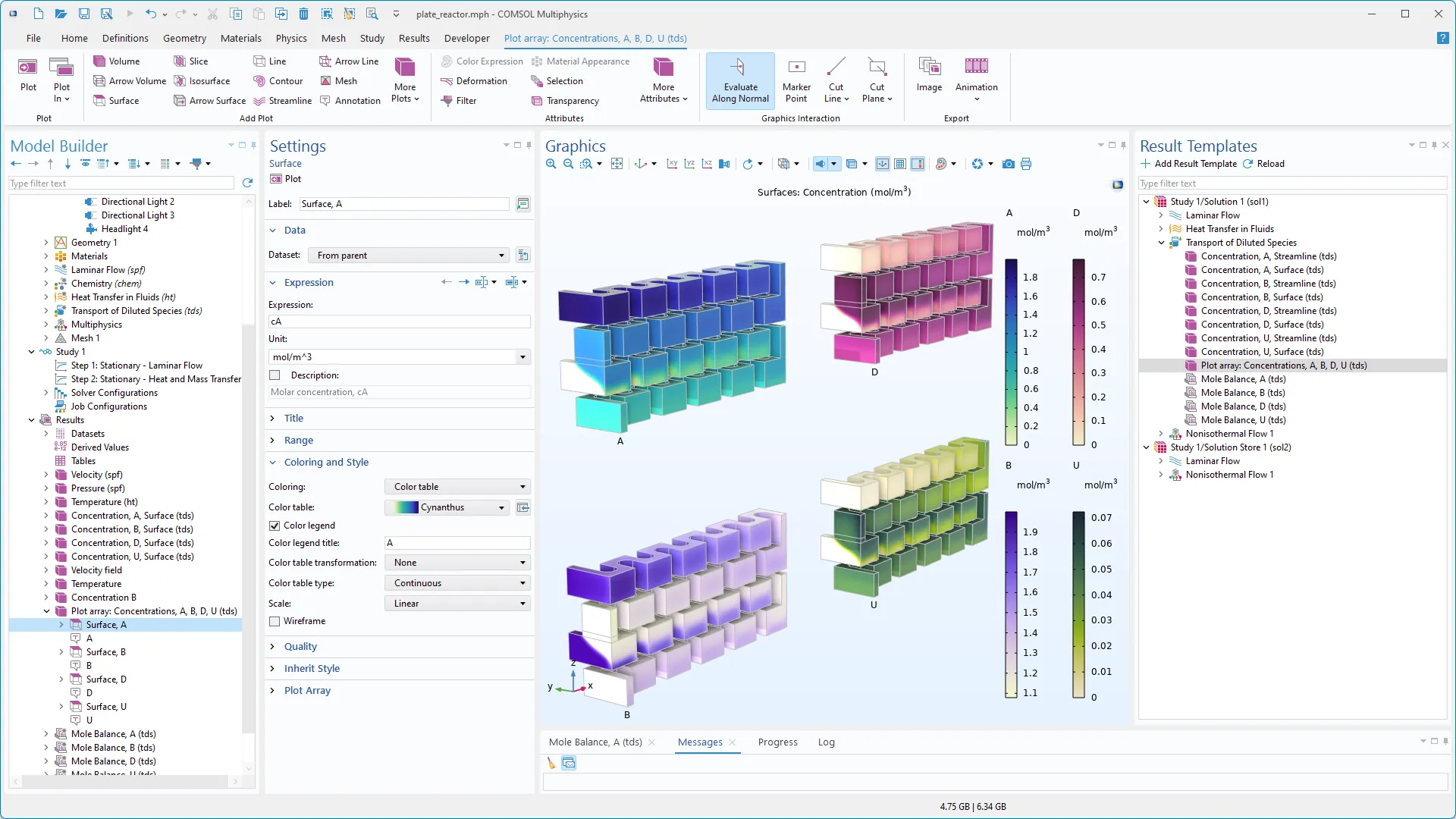The width and height of the screenshot is (1456, 819).
Task: Click the Evaluate Along Normal tool
Action: pos(740,80)
